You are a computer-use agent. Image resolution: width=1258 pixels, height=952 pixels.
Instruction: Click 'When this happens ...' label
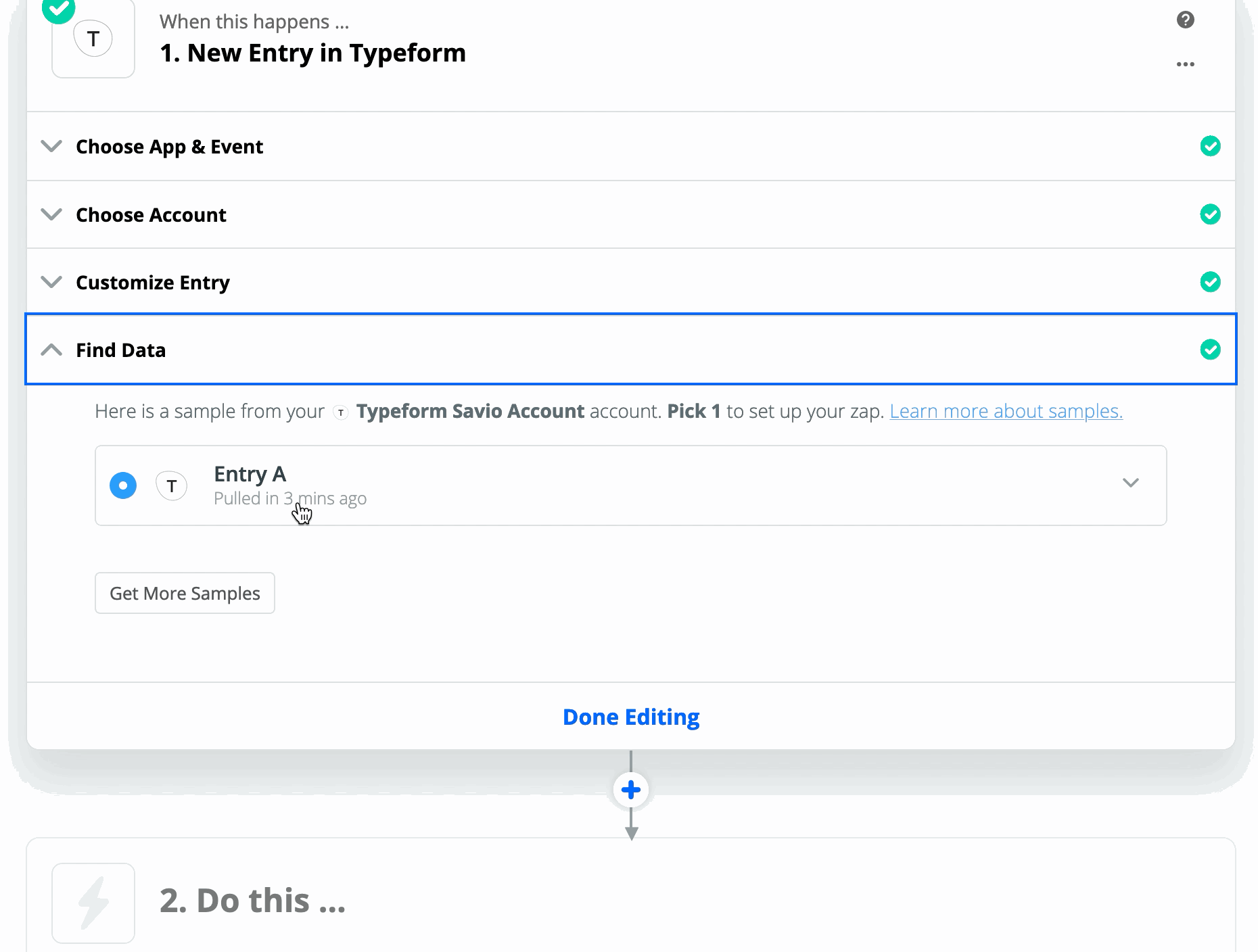pyautogui.click(x=254, y=22)
